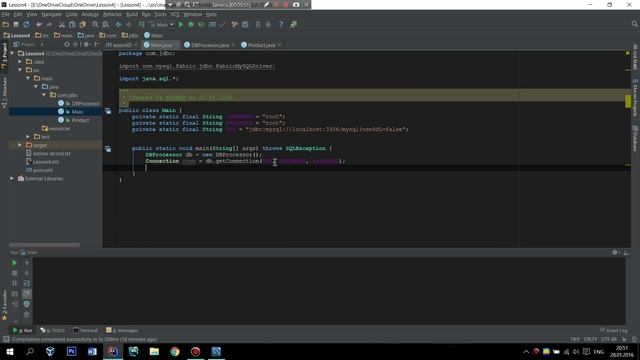Open the TODO tool window
The width and height of the screenshot is (640, 360).
[53, 330]
